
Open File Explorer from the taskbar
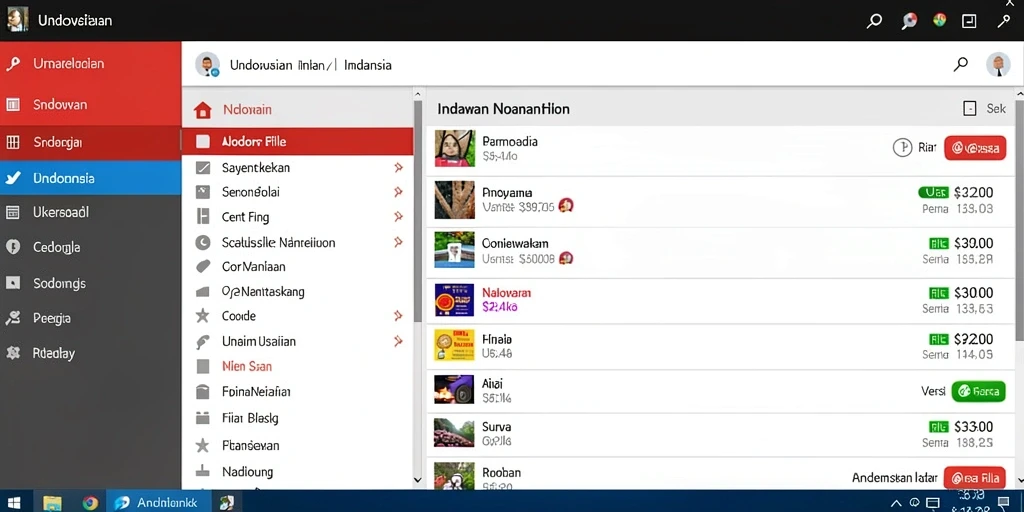point(52,502)
